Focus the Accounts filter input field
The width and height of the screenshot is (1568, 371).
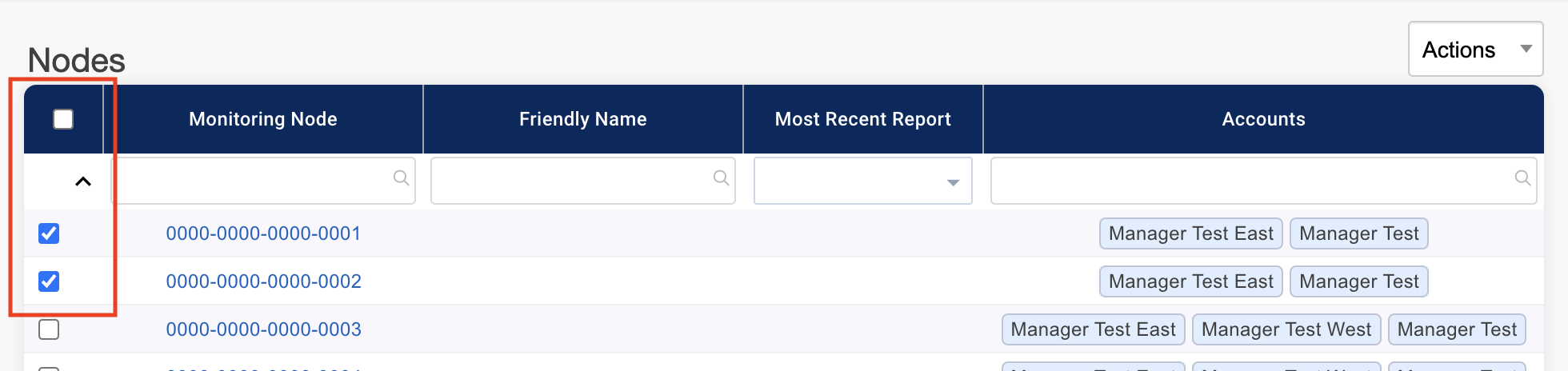point(1248,182)
